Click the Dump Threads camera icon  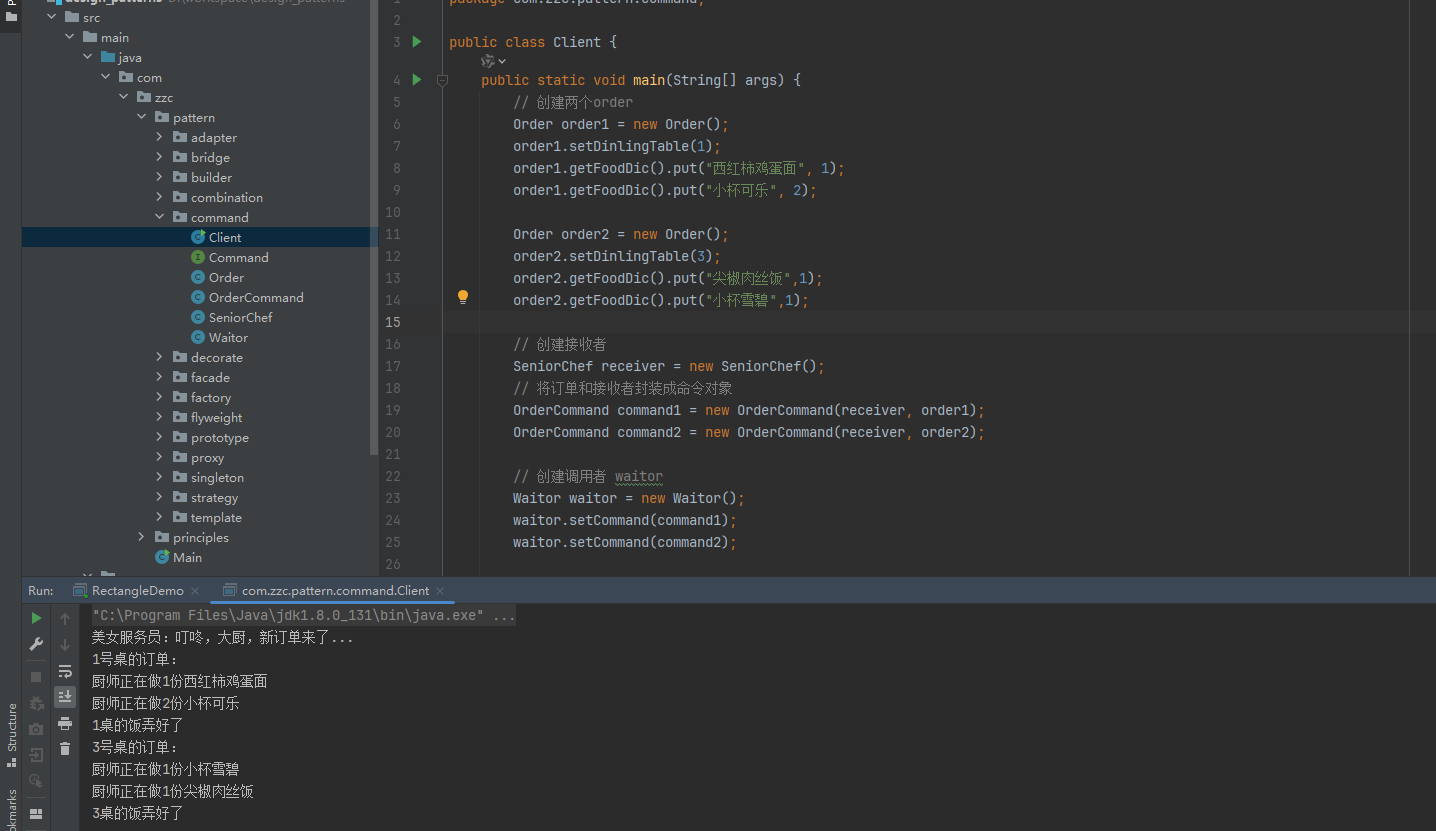[x=36, y=729]
